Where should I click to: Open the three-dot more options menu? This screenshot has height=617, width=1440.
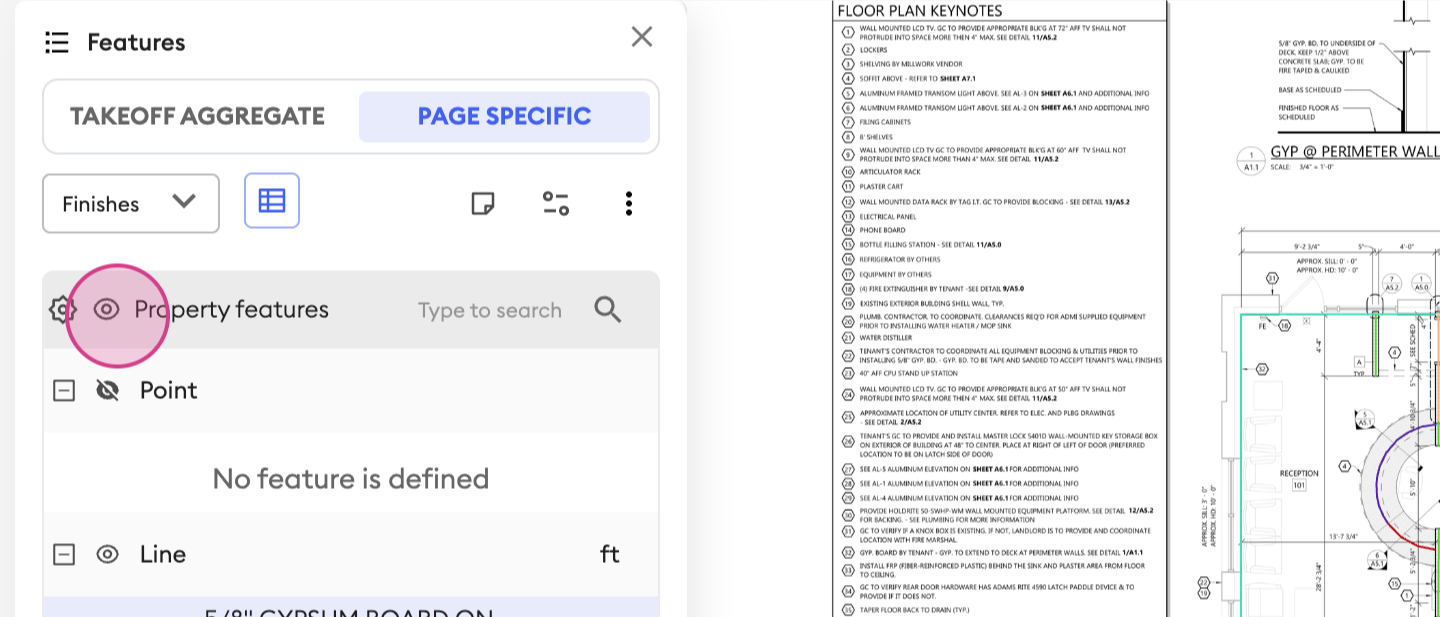point(628,204)
